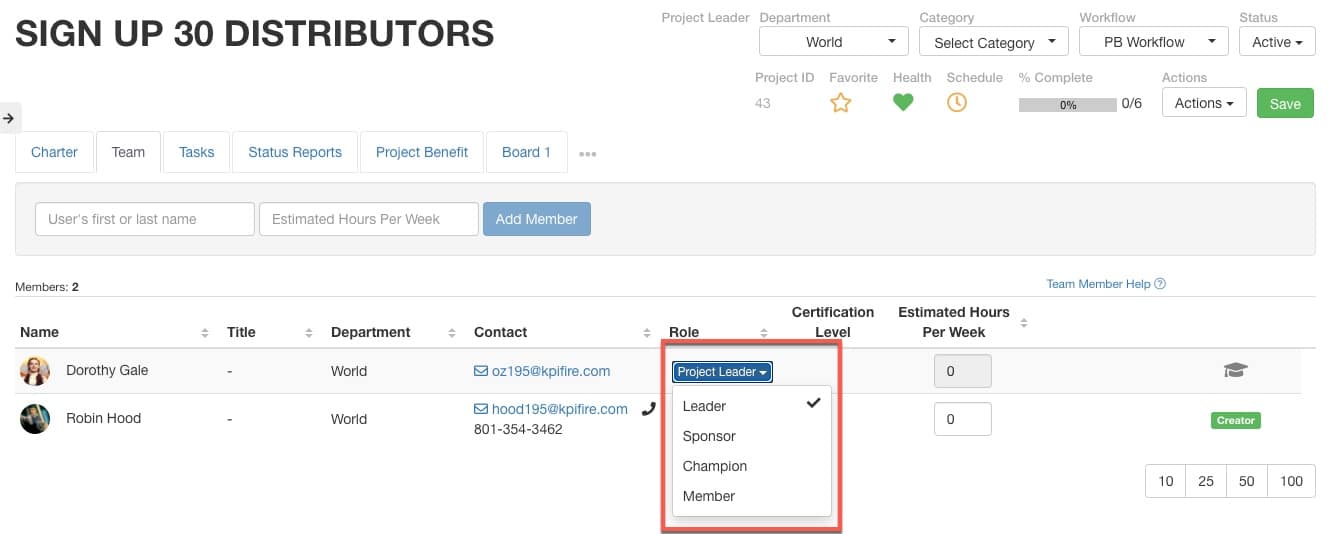
Task: Sort members by Department column
Action: tap(451, 332)
